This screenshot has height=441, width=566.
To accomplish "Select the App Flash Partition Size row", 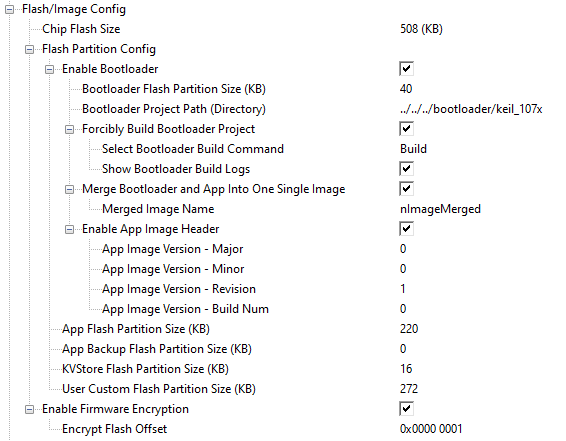I will (x=282, y=329).
